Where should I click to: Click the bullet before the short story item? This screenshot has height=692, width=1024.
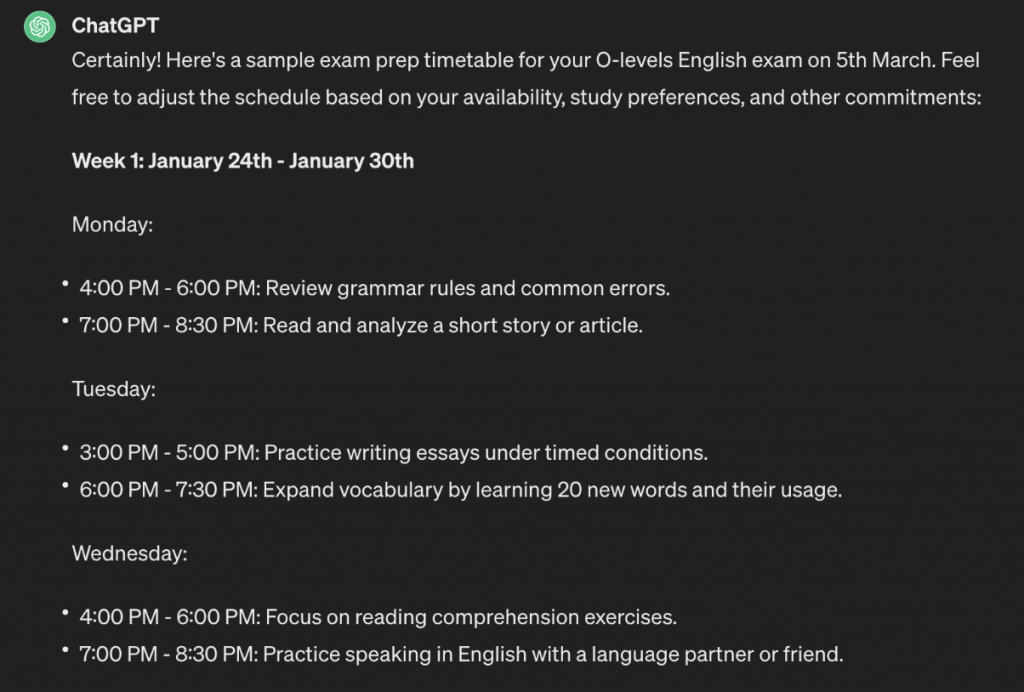[65, 322]
